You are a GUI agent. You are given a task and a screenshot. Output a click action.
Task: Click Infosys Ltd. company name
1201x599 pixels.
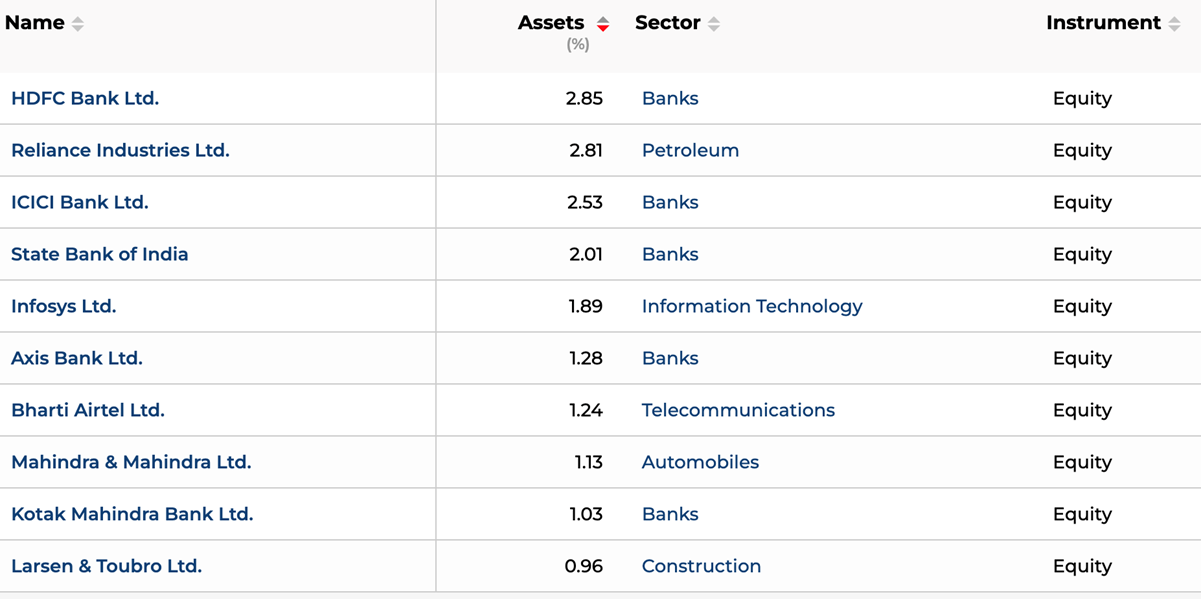click(64, 306)
